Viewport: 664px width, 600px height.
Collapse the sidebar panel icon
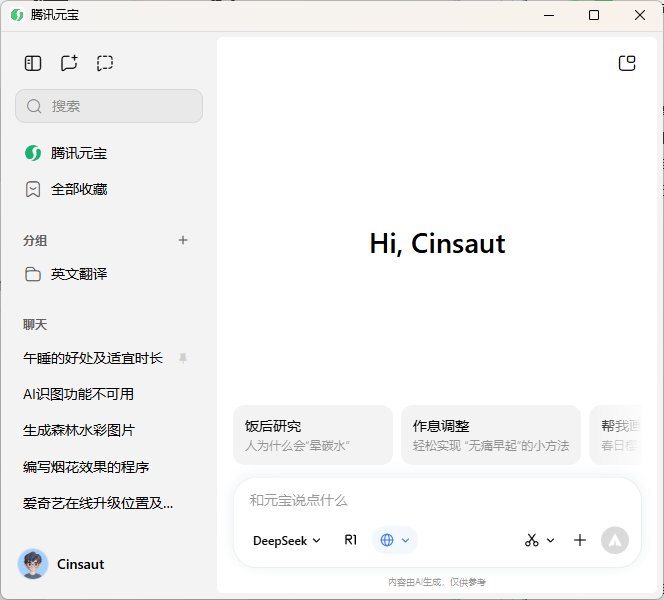point(33,63)
